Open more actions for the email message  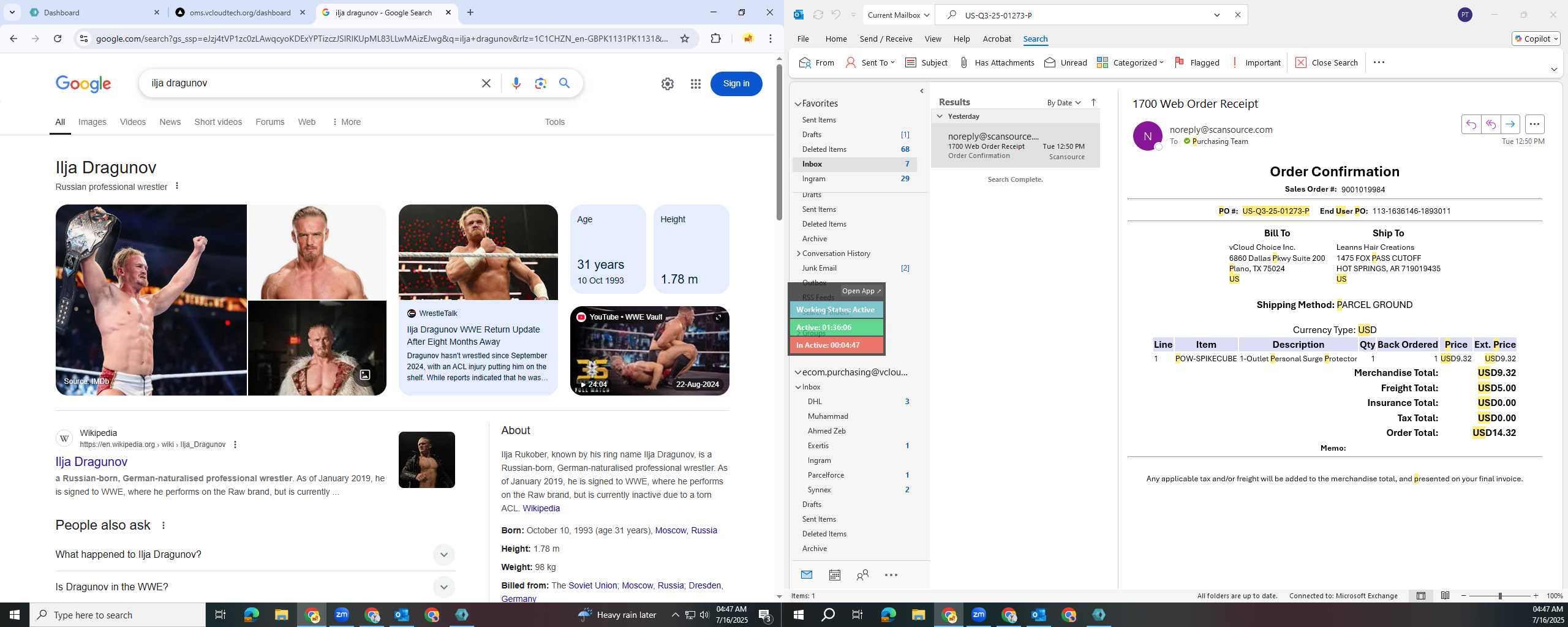(1534, 124)
